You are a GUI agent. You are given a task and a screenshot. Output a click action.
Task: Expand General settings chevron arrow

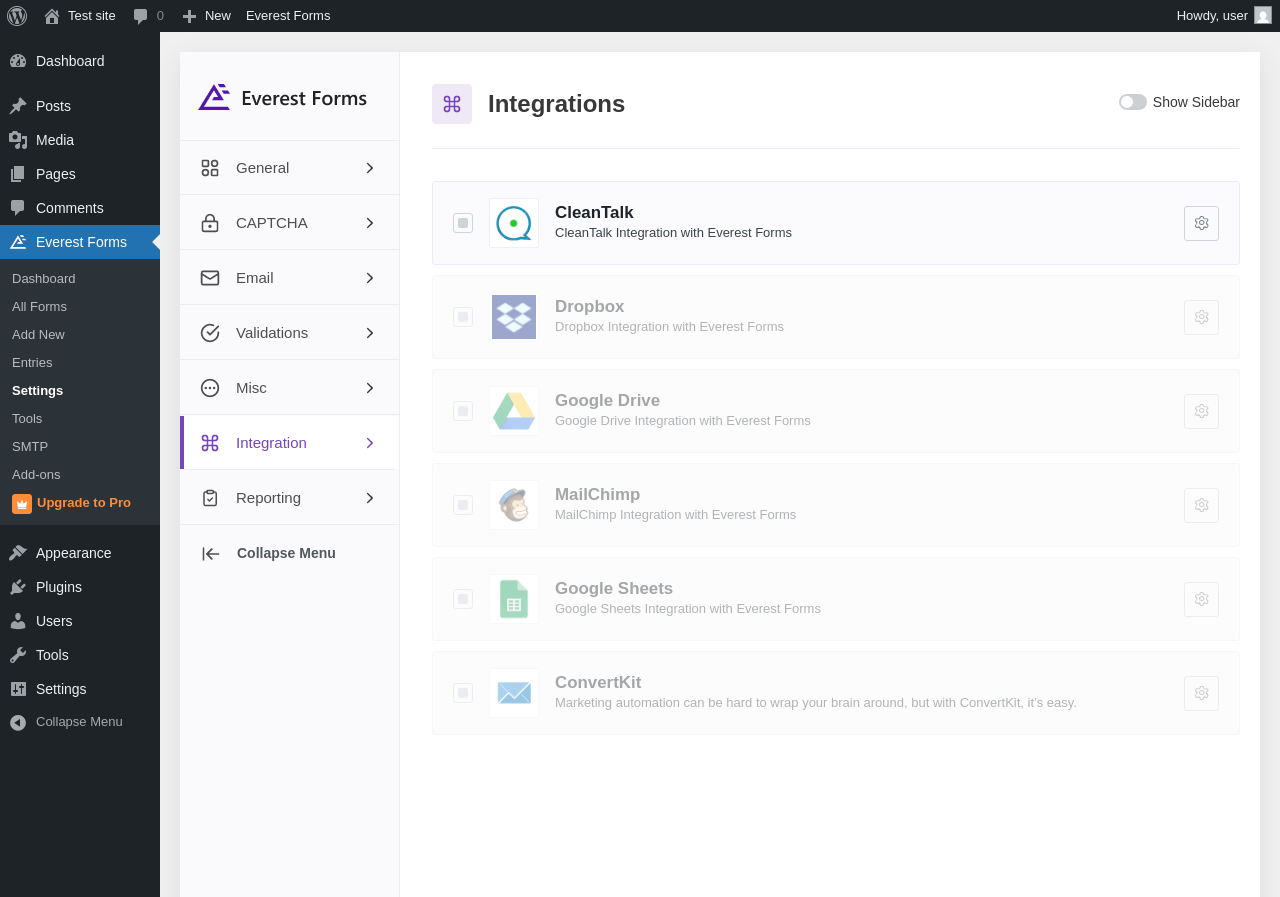click(370, 168)
